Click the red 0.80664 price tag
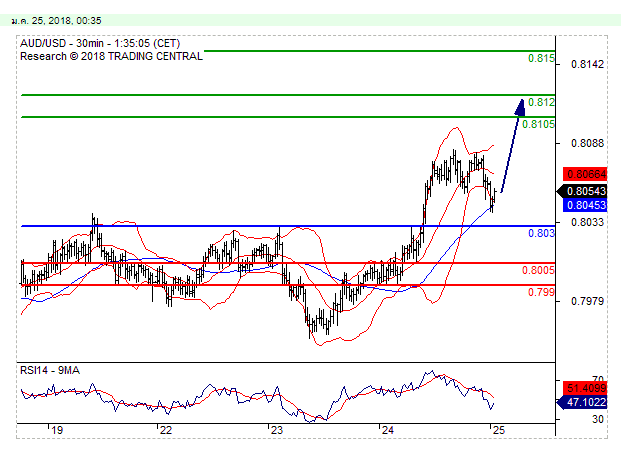This screenshot has width=621, height=455. pos(585,174)
